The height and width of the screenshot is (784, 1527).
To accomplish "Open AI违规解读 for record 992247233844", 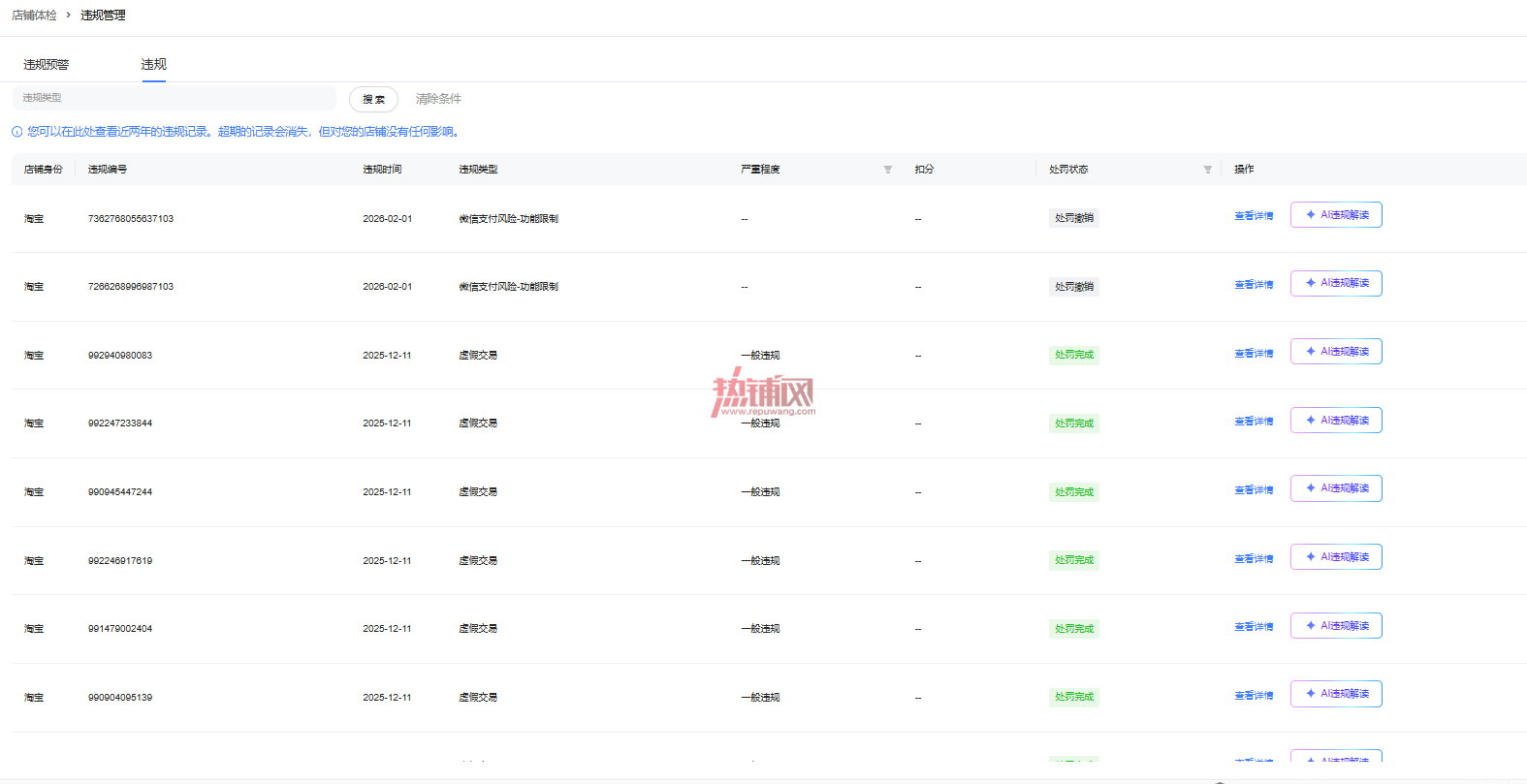I will (x=1336, y=421).
